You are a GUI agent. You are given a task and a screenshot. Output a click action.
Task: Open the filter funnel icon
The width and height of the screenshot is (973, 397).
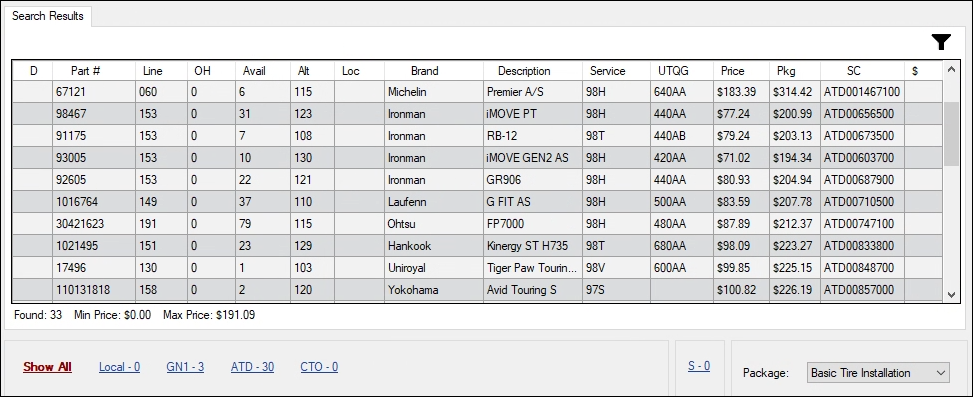pos(941,42)
